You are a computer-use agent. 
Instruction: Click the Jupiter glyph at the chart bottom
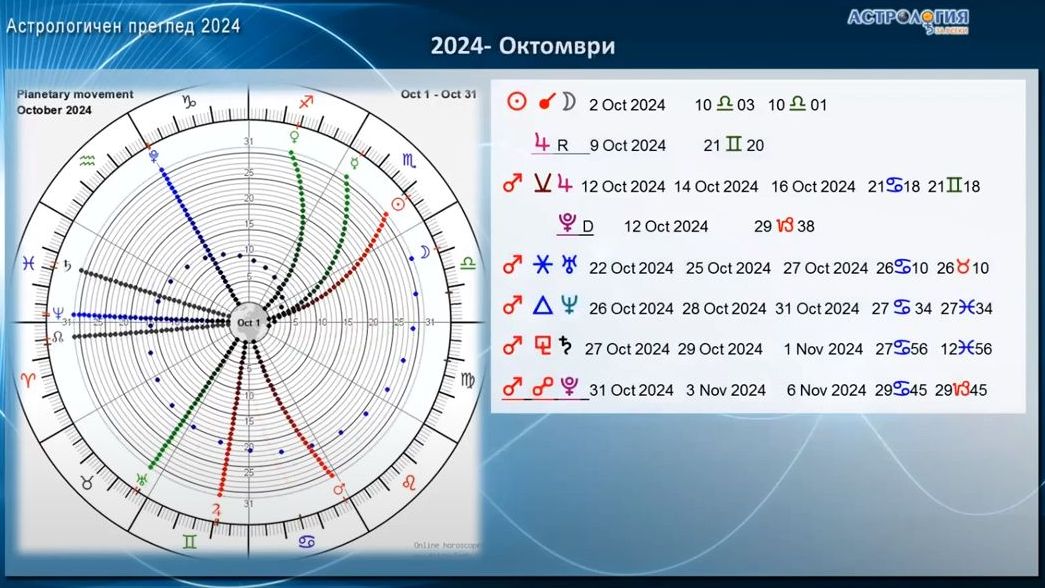216,510
